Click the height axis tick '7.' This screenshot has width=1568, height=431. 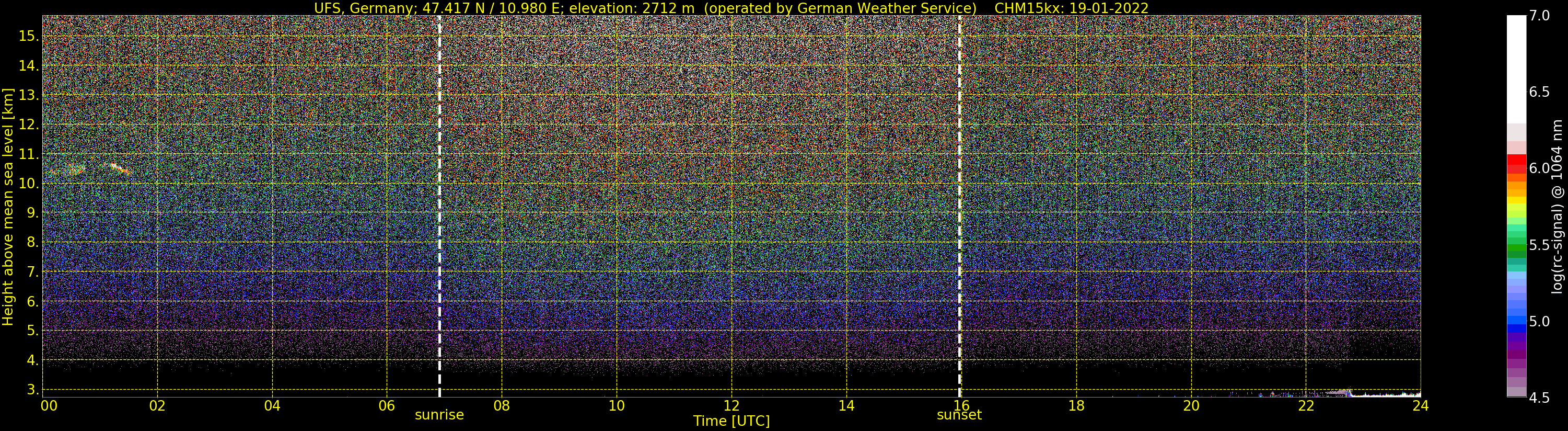pos(32,272)
